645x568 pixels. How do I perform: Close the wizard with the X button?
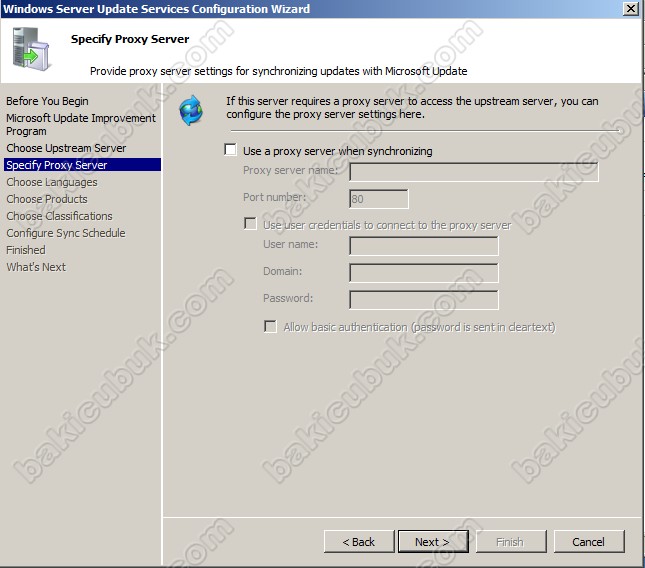(631, 8)
